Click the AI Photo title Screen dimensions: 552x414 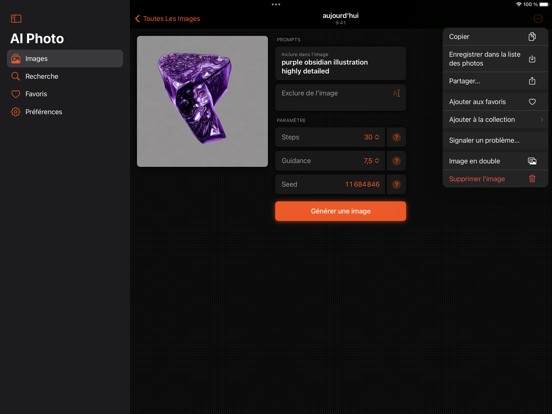[37, 38]
